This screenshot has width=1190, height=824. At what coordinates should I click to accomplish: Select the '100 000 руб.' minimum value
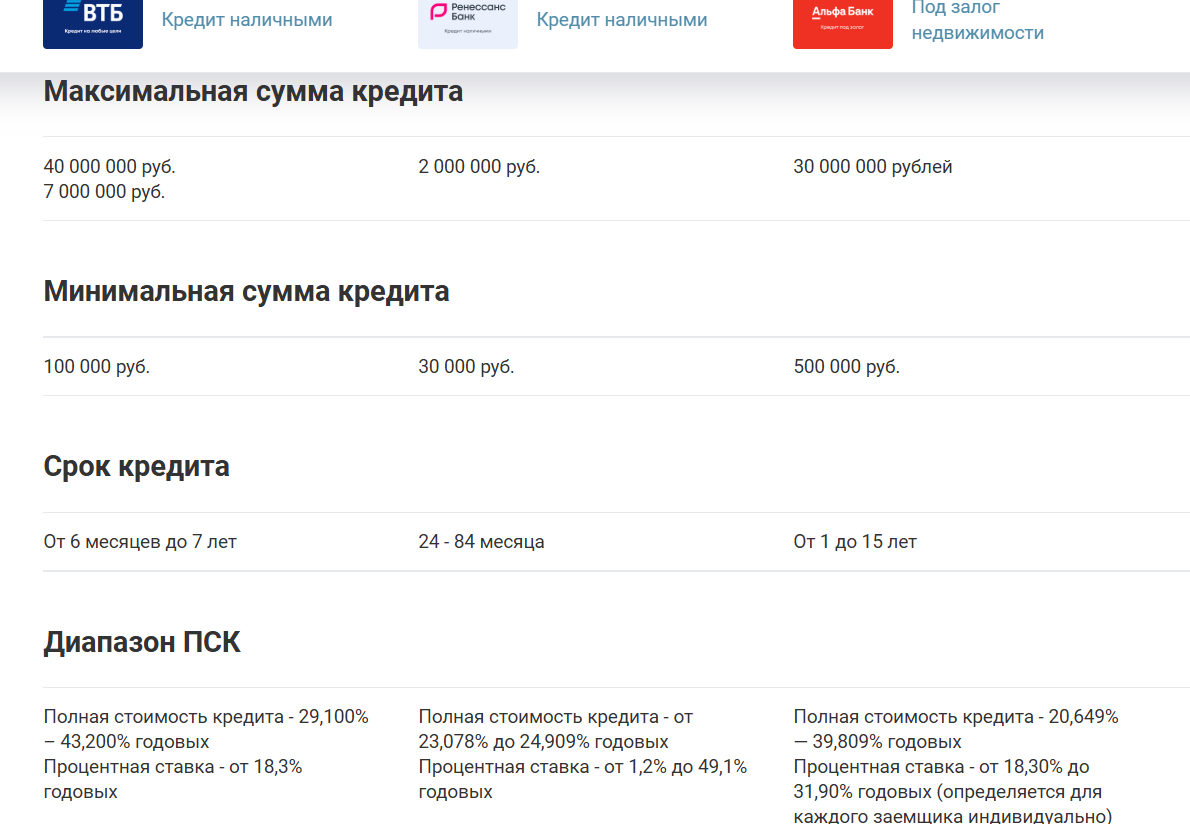pos(96,366)
